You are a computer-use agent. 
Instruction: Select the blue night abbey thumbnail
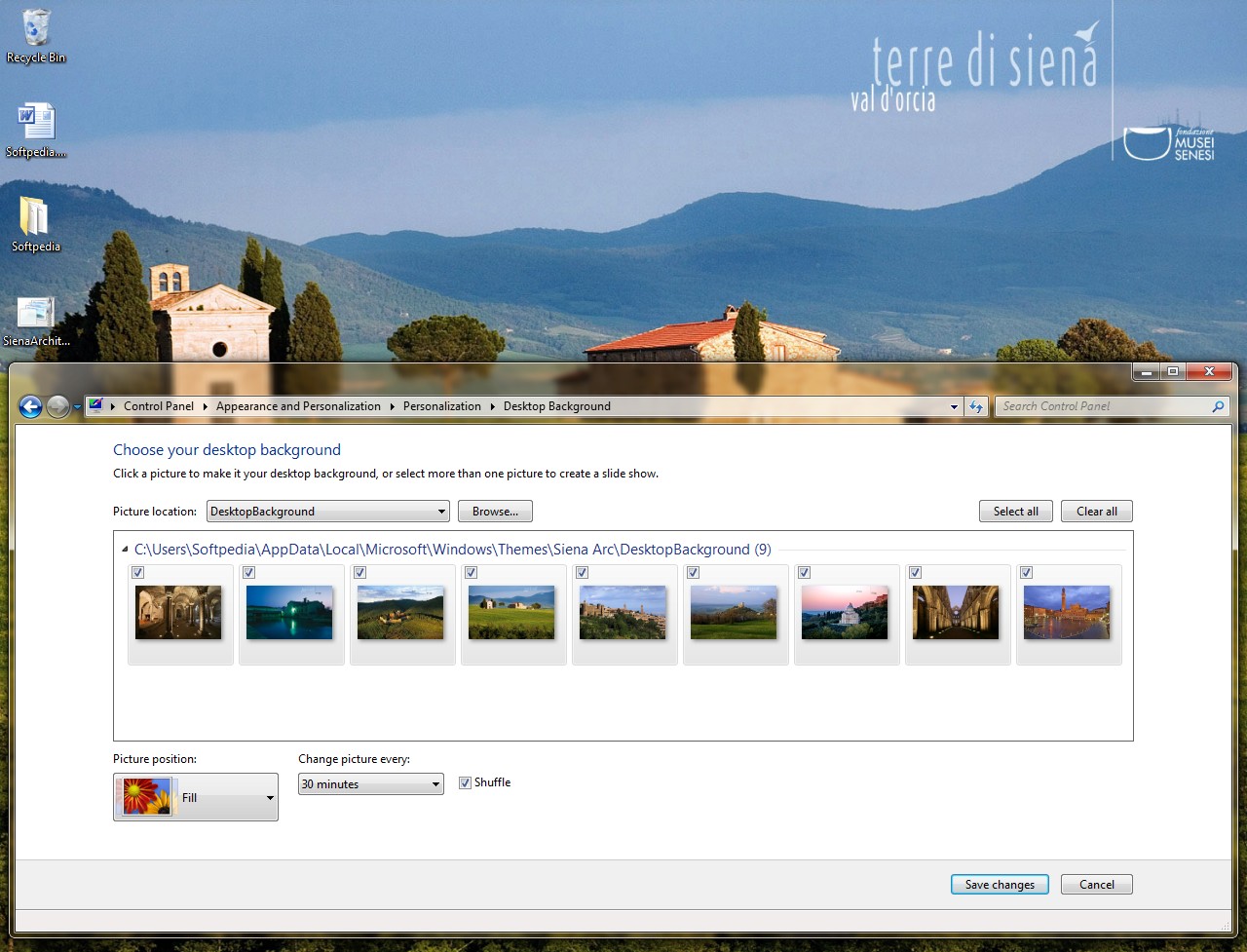pyautogui.click(x=289, y=613)
